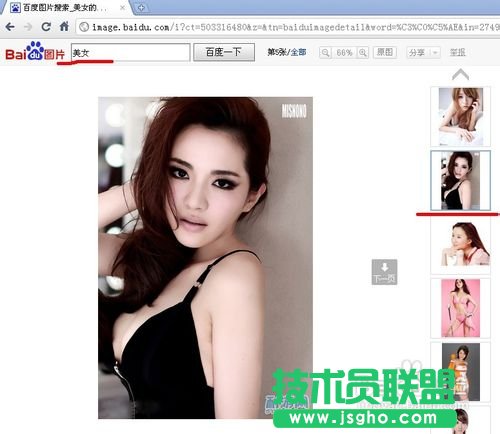Viewport: 500px width, 434px height.
Task: Open a new browser tab
Action: tap(141, 7)
